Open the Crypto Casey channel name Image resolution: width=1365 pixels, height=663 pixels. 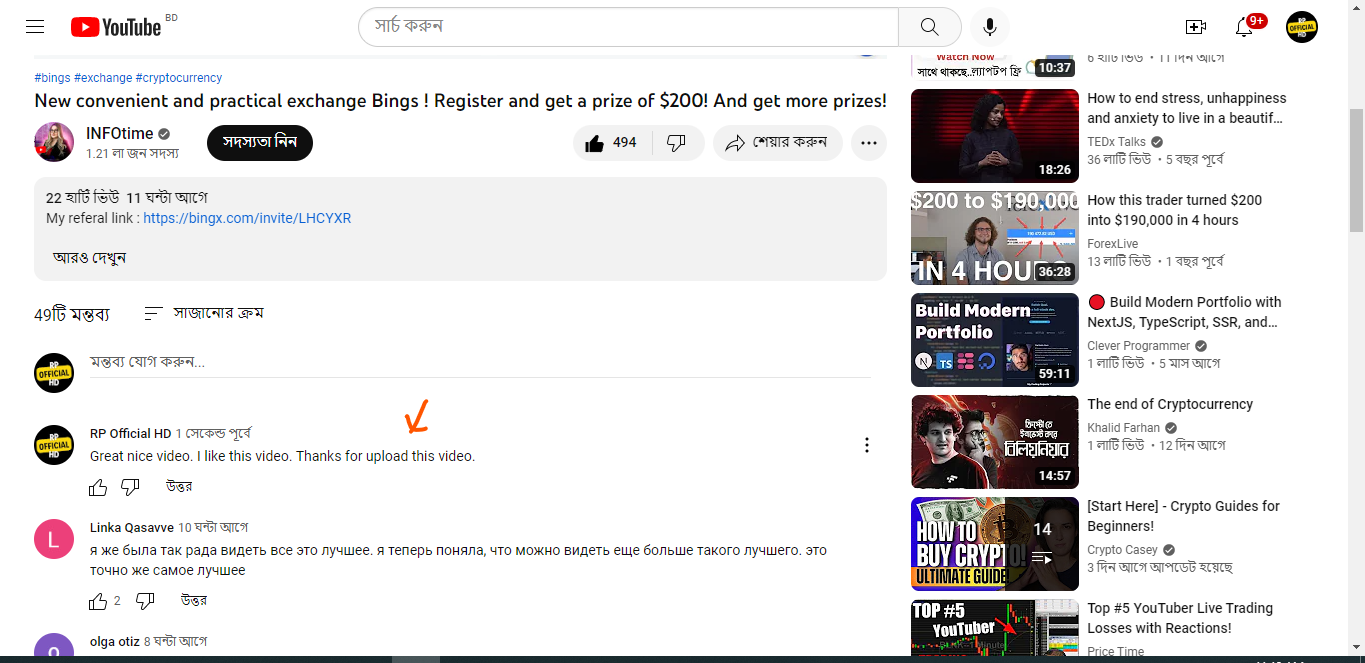click(1123, 550)
